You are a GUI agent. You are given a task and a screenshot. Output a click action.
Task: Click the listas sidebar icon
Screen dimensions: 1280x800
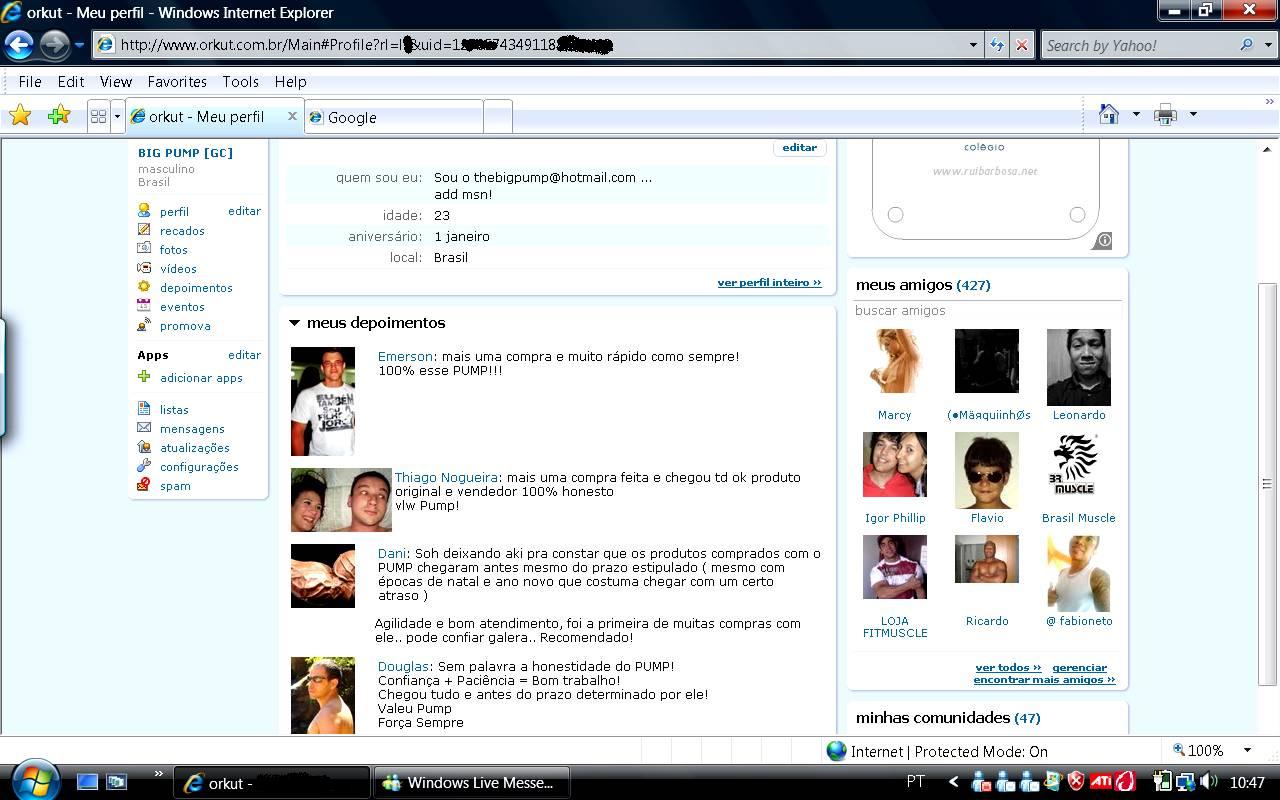[144, 409]
